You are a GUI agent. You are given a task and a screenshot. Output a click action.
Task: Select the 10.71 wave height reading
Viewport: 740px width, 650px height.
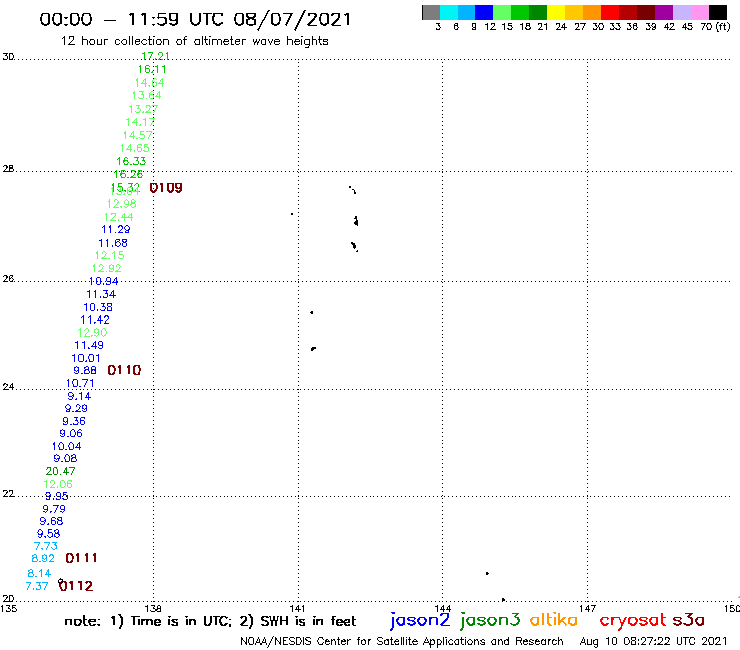[80, 383]
